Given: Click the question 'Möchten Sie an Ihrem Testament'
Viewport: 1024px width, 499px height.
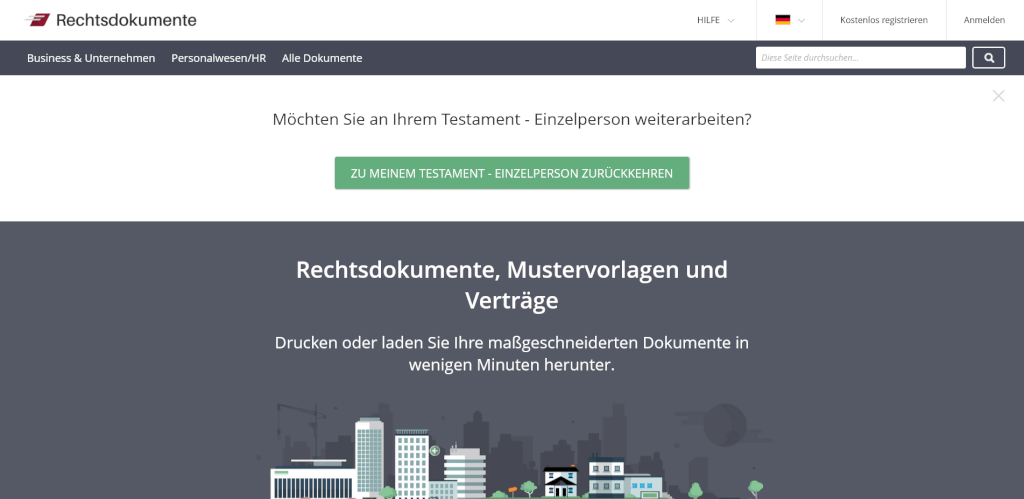Looking at the screenshot, I should tap(512, 120).
